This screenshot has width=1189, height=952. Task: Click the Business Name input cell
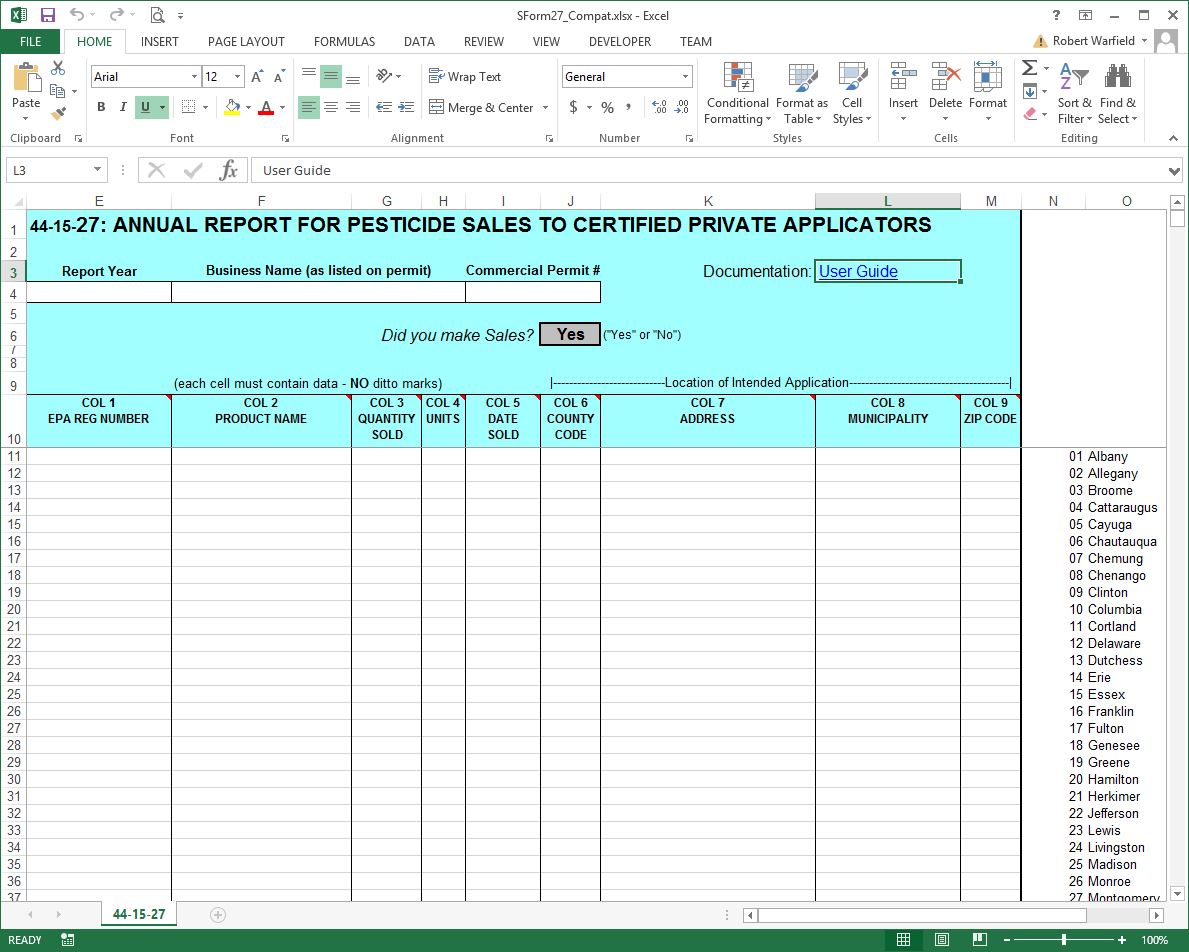[x=318, y=292]
